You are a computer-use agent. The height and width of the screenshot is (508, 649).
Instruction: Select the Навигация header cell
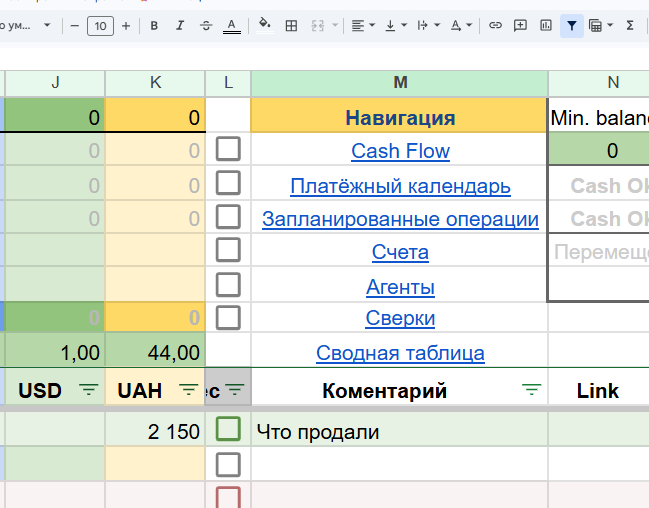tap(400, 116)
